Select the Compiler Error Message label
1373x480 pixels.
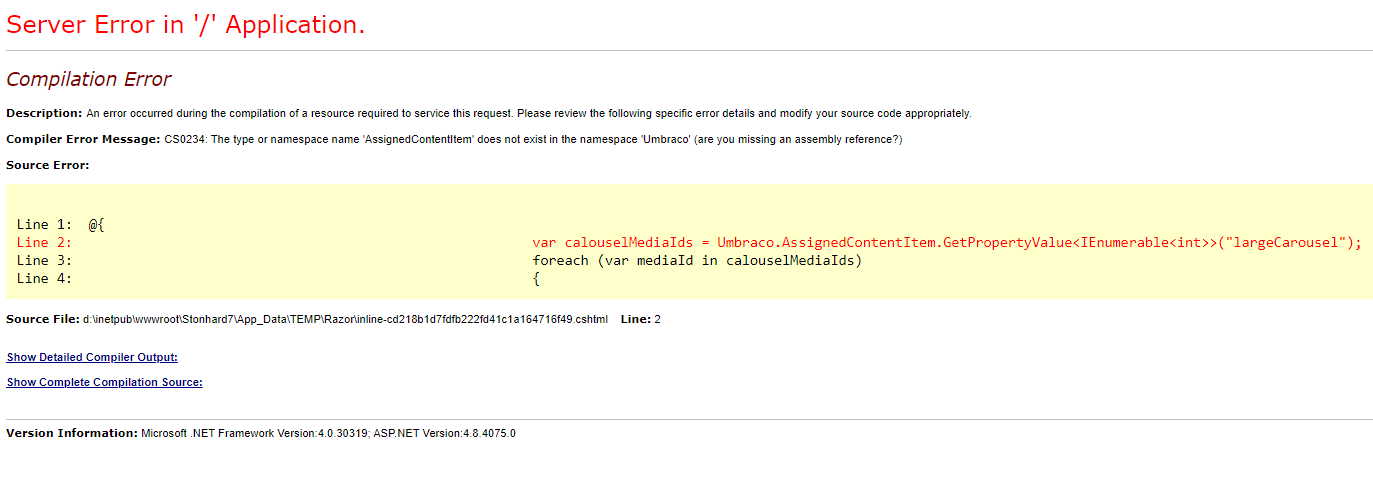83,139
